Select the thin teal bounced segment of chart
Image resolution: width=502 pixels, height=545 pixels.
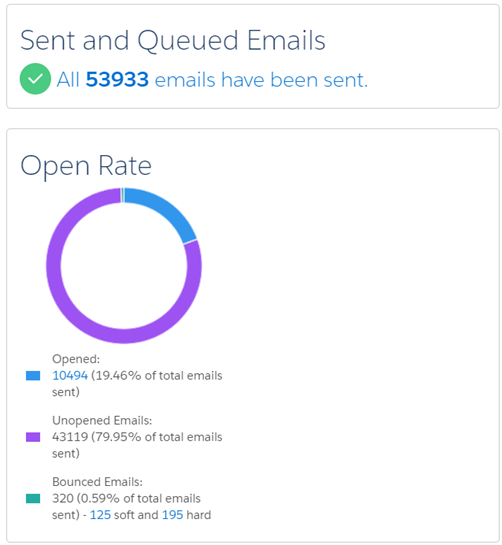click(122, 195)
